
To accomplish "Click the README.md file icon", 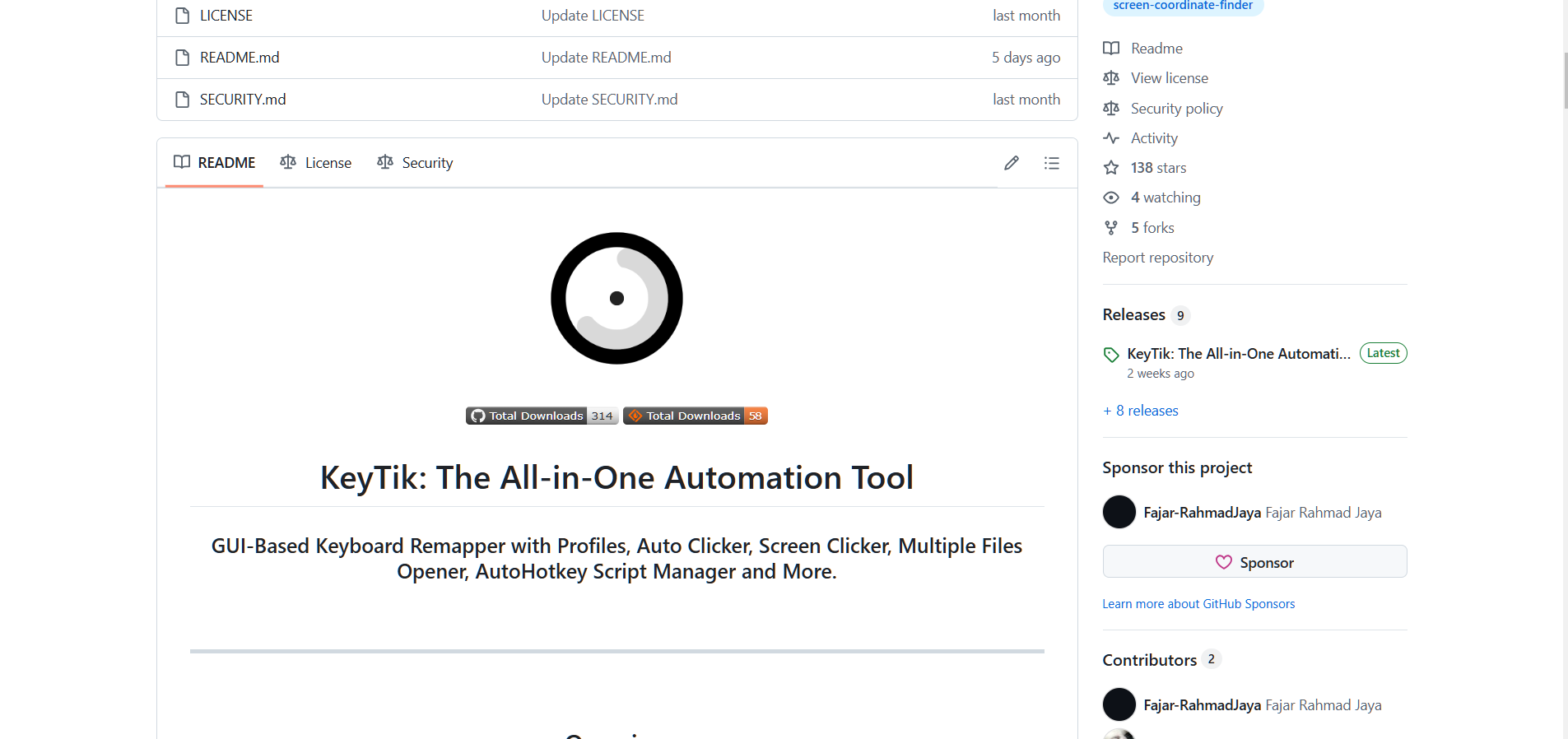I will coord(183,58).
